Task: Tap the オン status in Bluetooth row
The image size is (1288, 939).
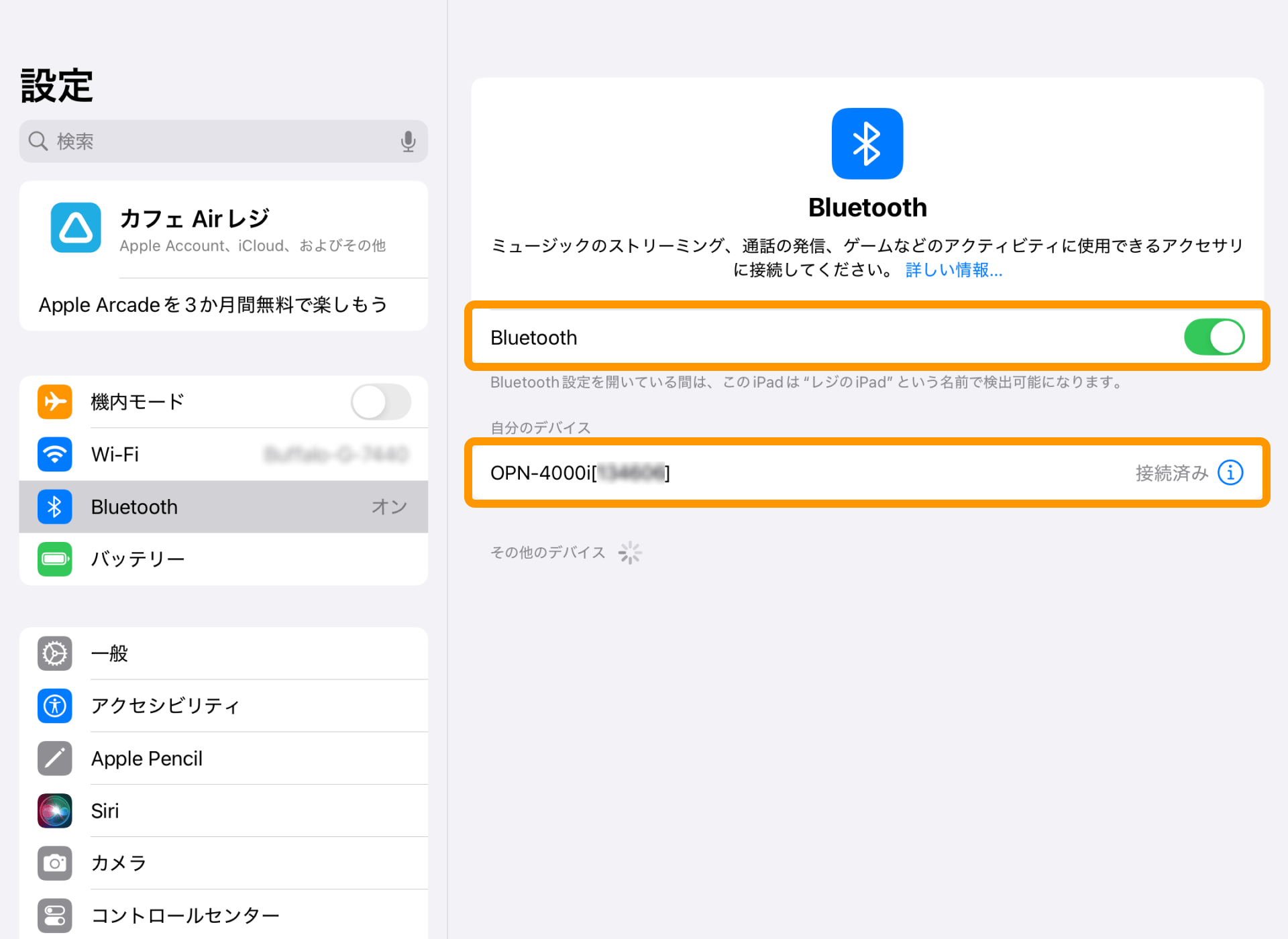Action: tap(390, 506)
